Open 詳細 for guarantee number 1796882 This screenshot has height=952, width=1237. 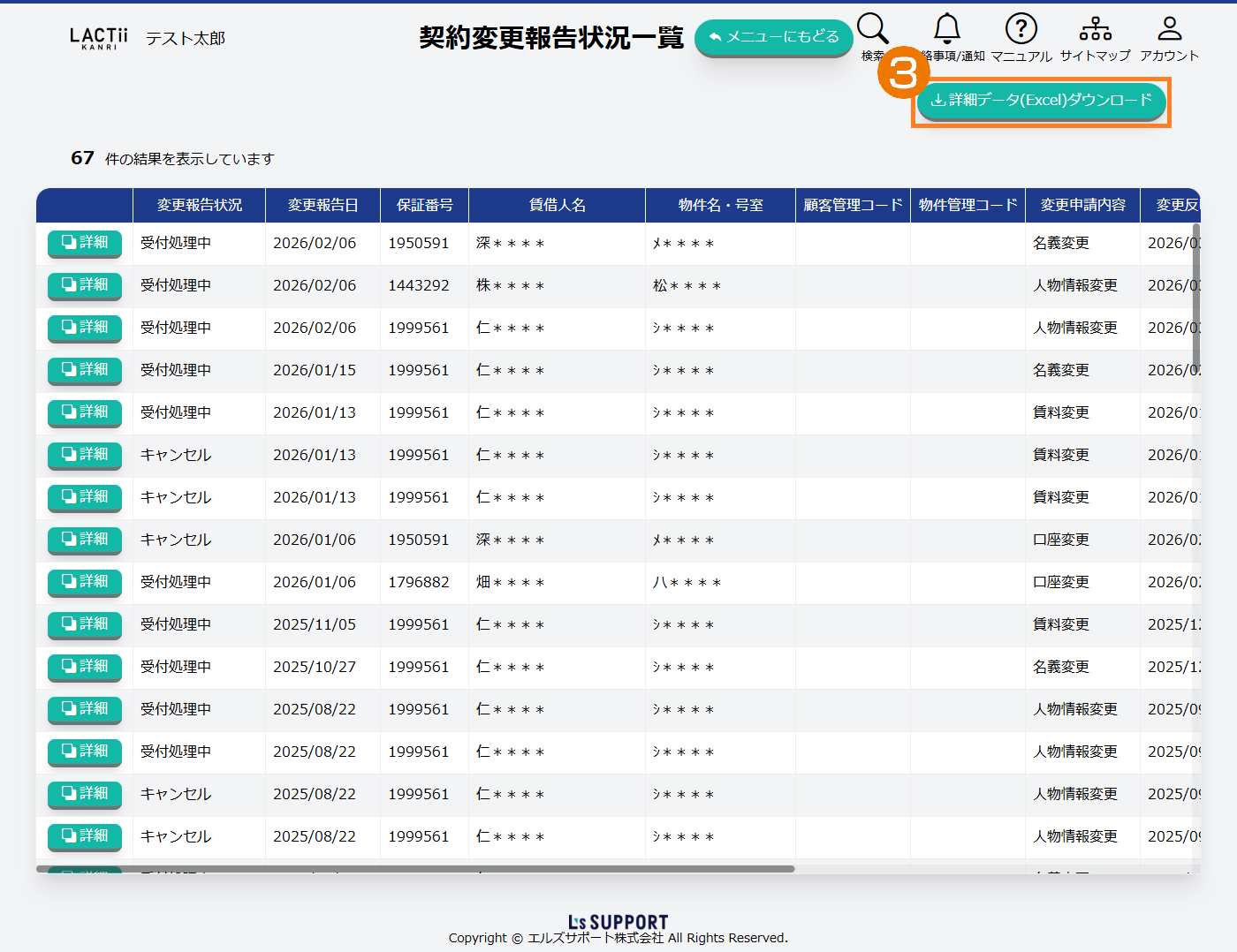[85, 582]
